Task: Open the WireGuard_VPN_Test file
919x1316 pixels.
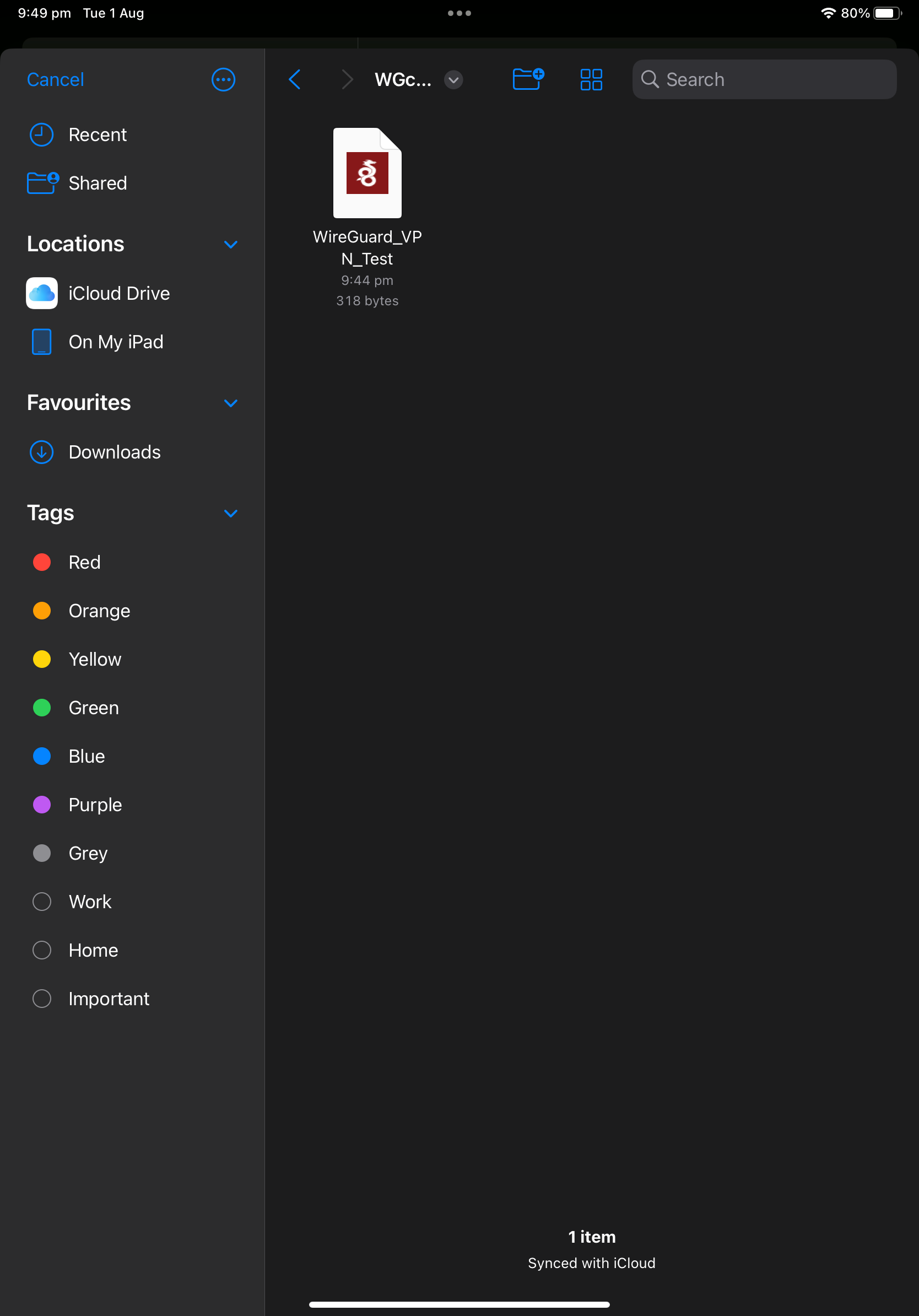Action: click(x=367, y=172)
